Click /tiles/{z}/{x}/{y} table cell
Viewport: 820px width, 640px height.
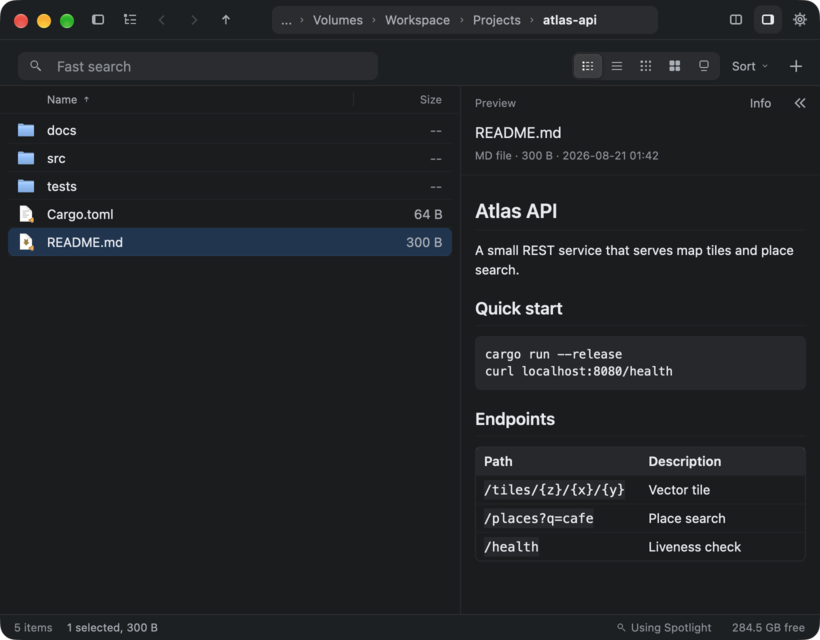(554, 490)
